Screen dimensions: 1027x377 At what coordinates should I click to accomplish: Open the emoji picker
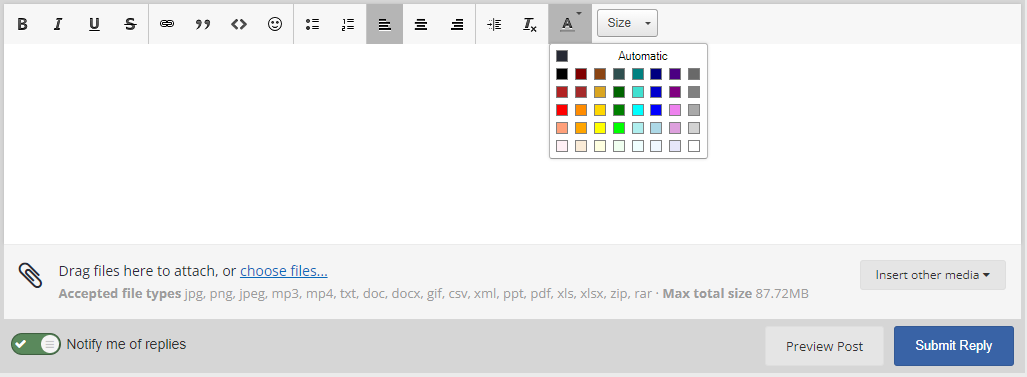point(275,24)
